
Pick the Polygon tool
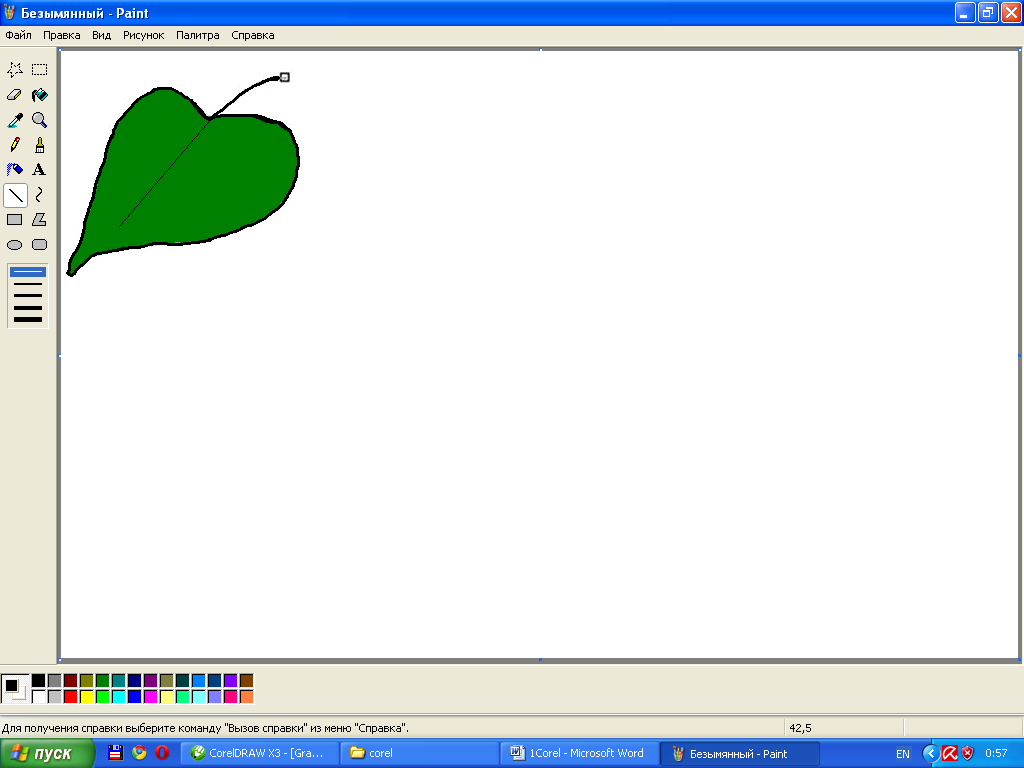pyautogui.click(x=40, y=219)
